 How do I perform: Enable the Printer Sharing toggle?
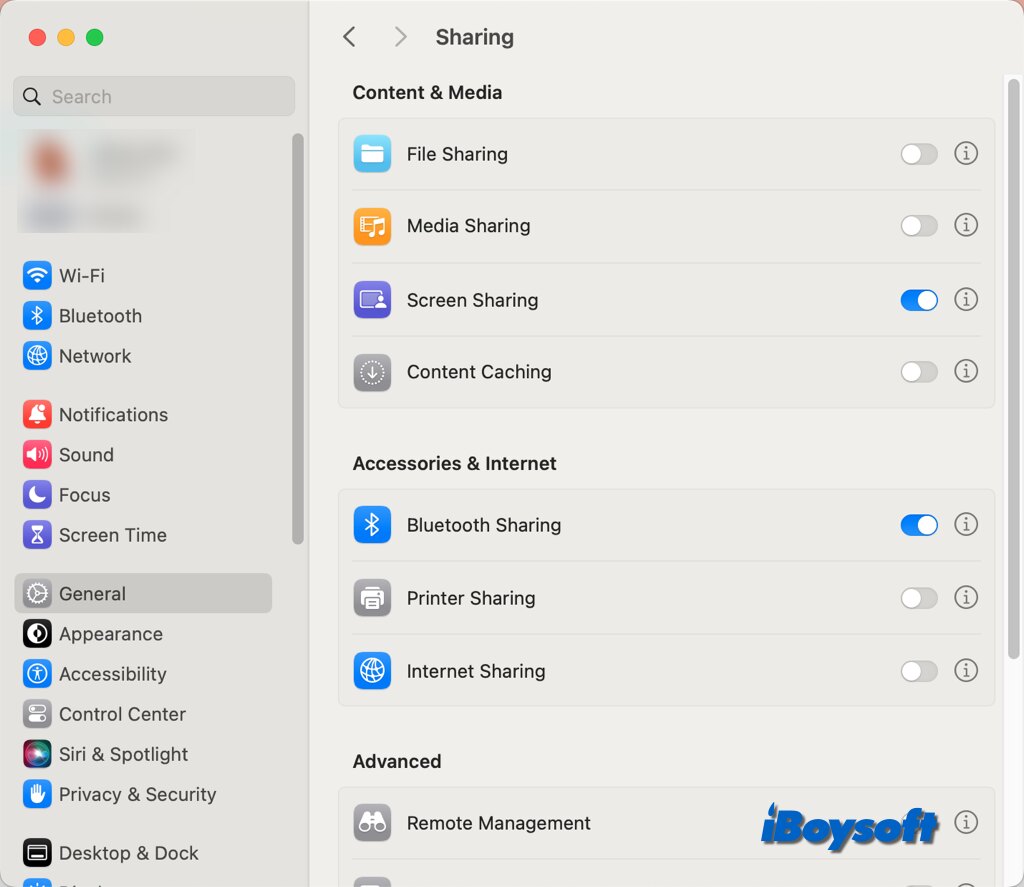click(x=919, y=598)
